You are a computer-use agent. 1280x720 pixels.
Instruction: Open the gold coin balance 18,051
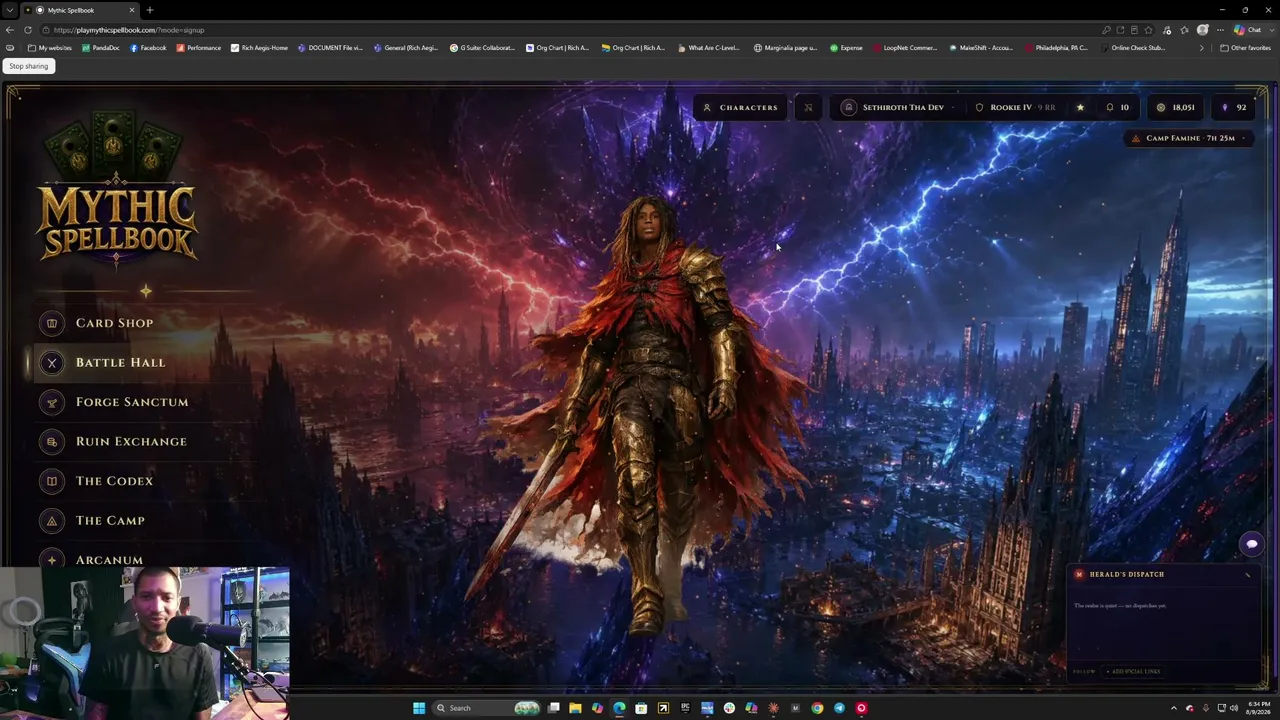point(1175,107)
